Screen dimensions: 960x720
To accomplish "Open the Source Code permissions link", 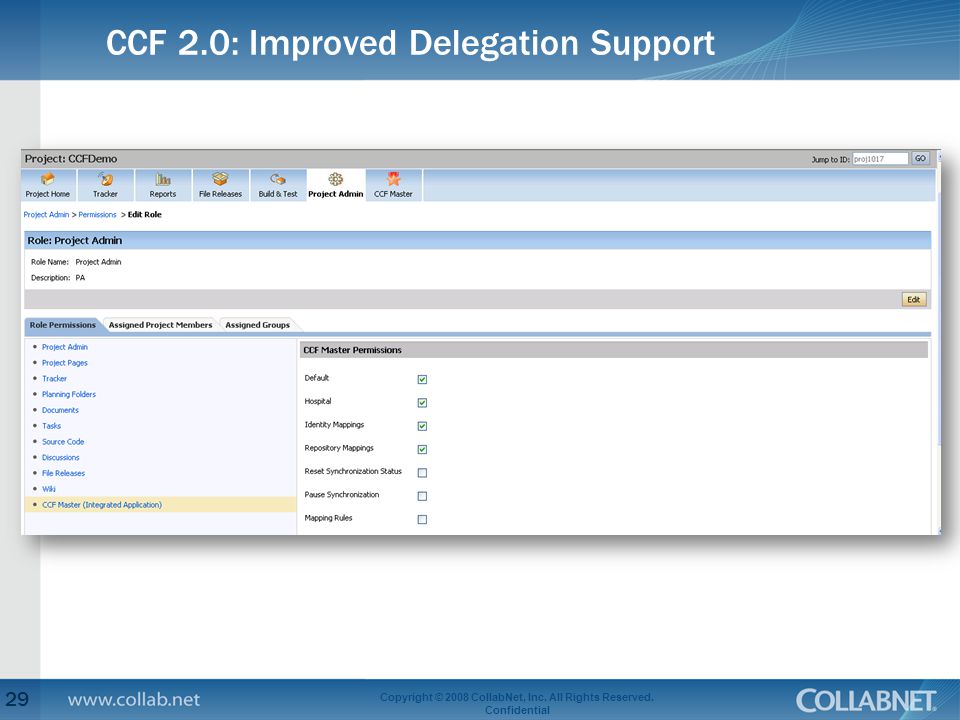I will [x=63, y=442].
